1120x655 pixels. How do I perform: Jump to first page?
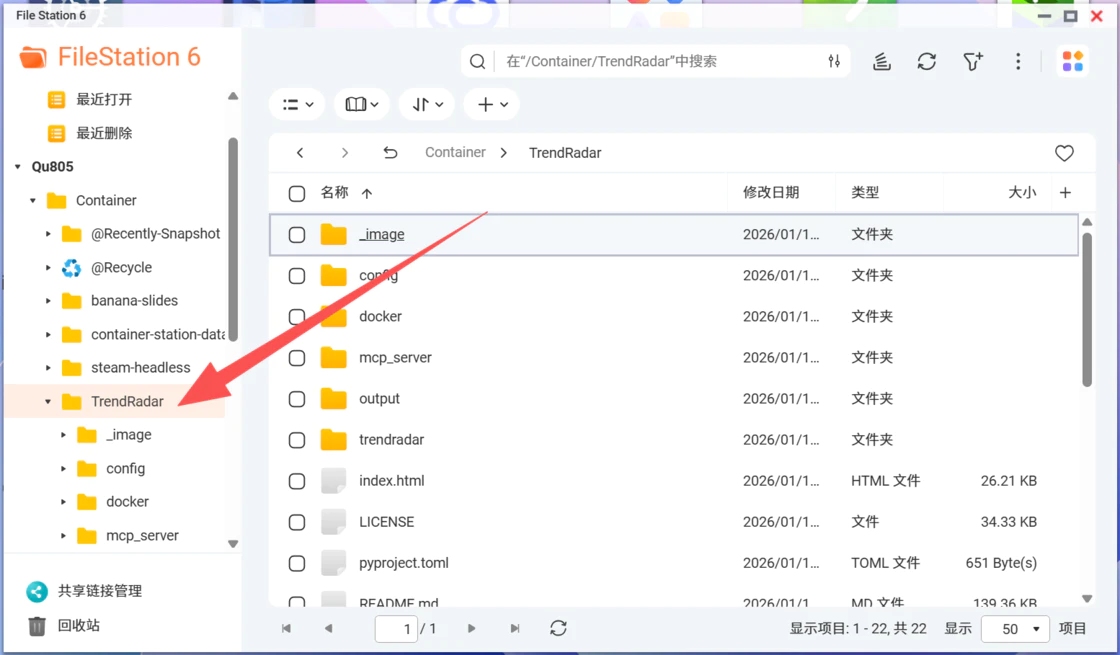point(286,629)
